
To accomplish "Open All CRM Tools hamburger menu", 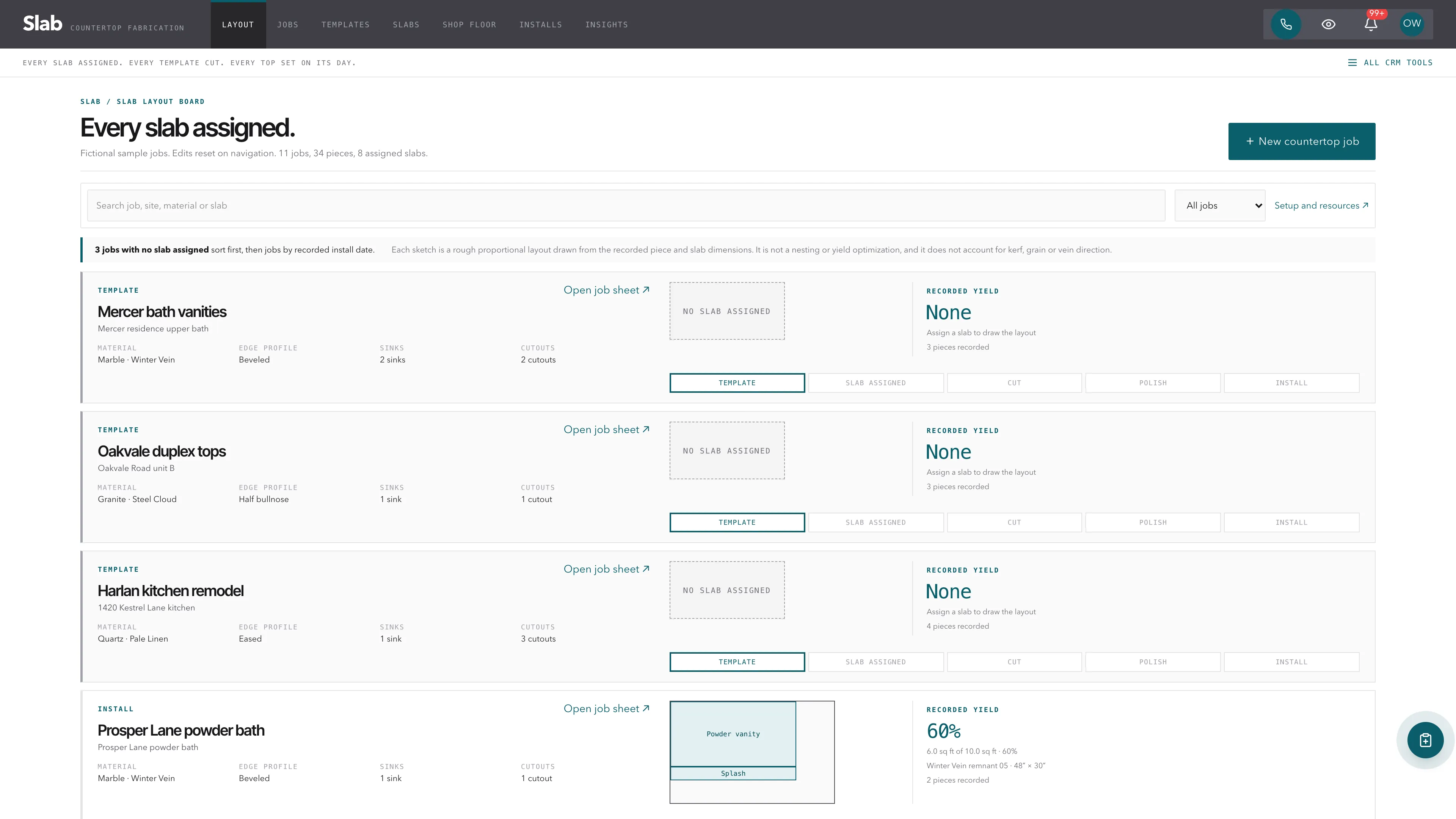I will coord(1390,63).
